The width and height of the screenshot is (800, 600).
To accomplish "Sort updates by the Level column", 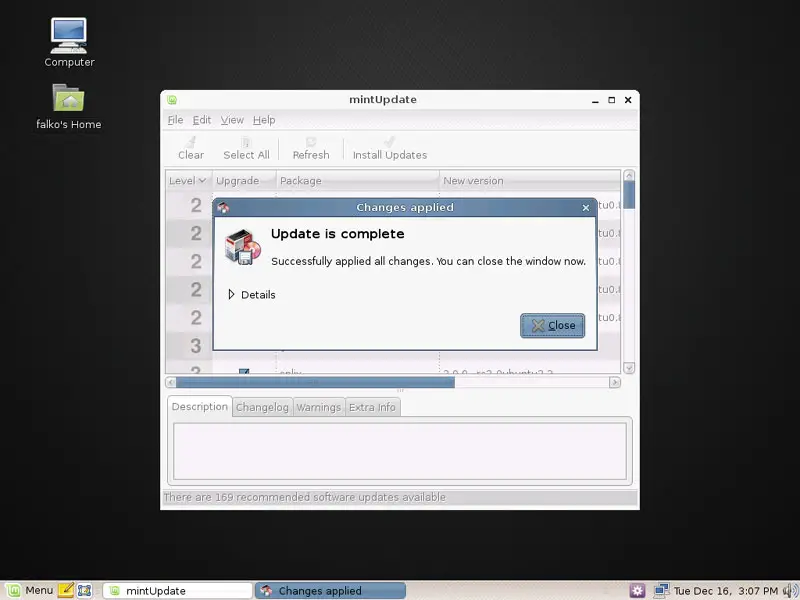I will tap(188, 181).
